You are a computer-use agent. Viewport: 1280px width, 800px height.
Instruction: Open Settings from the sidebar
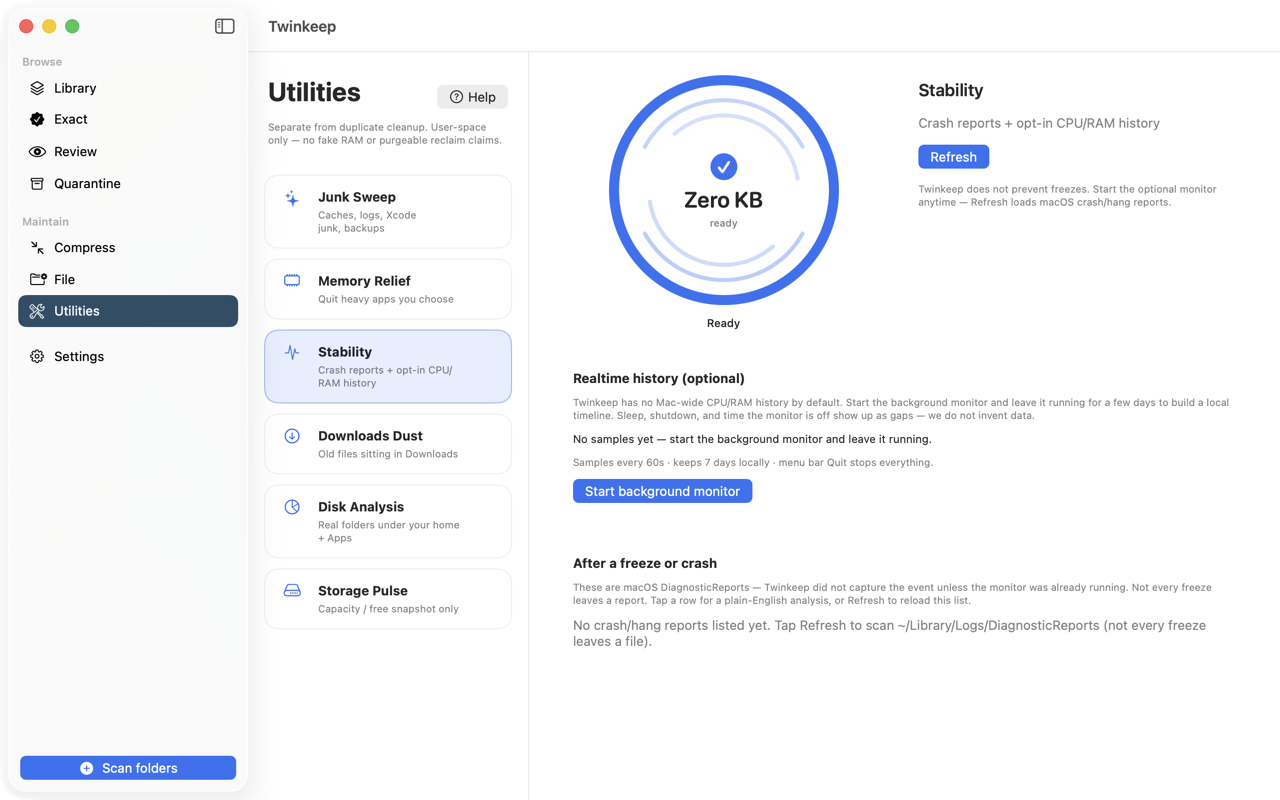(x=128, y=356)
